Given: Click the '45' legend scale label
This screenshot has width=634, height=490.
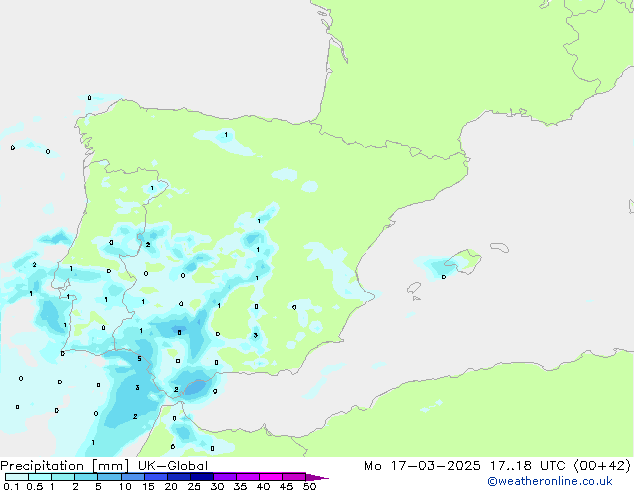Looking at the screenshot, I should [286, 486].
